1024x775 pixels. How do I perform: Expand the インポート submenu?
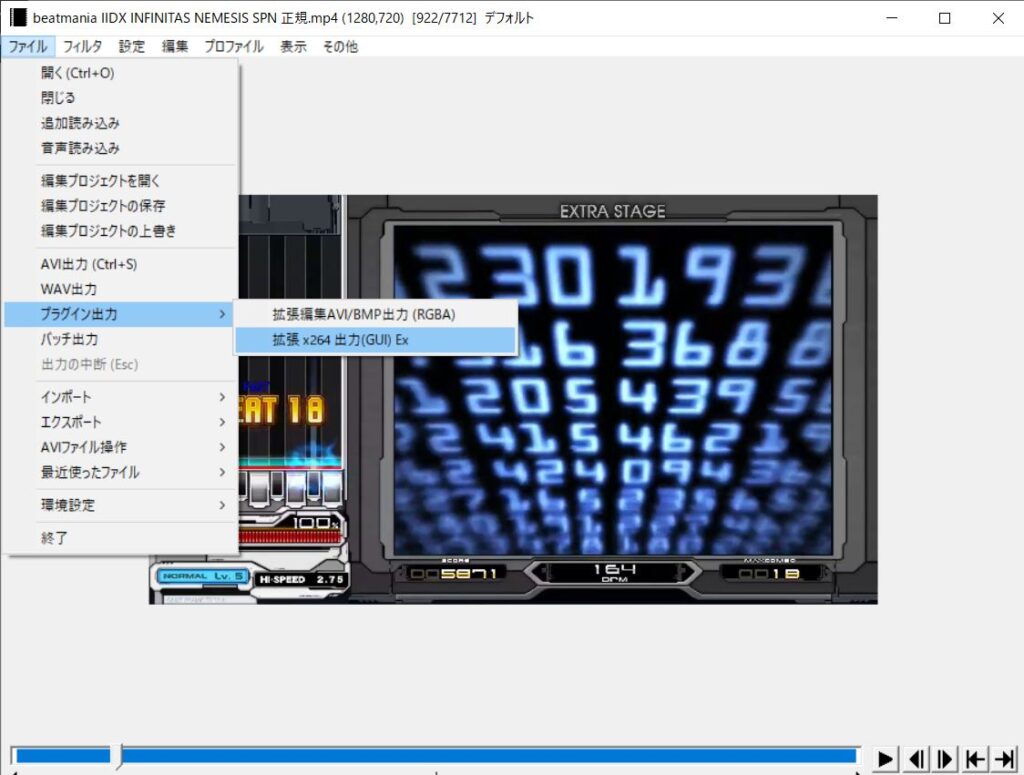121,397
